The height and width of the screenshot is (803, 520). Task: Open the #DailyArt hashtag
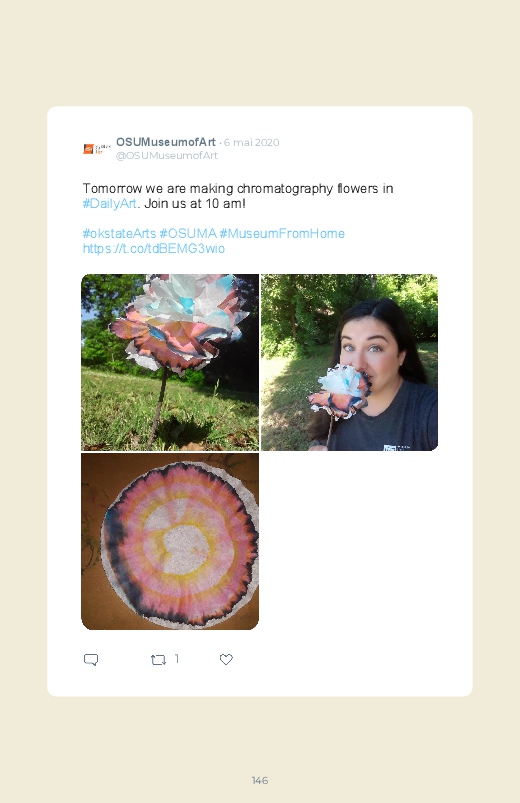(x=110, y=203)
